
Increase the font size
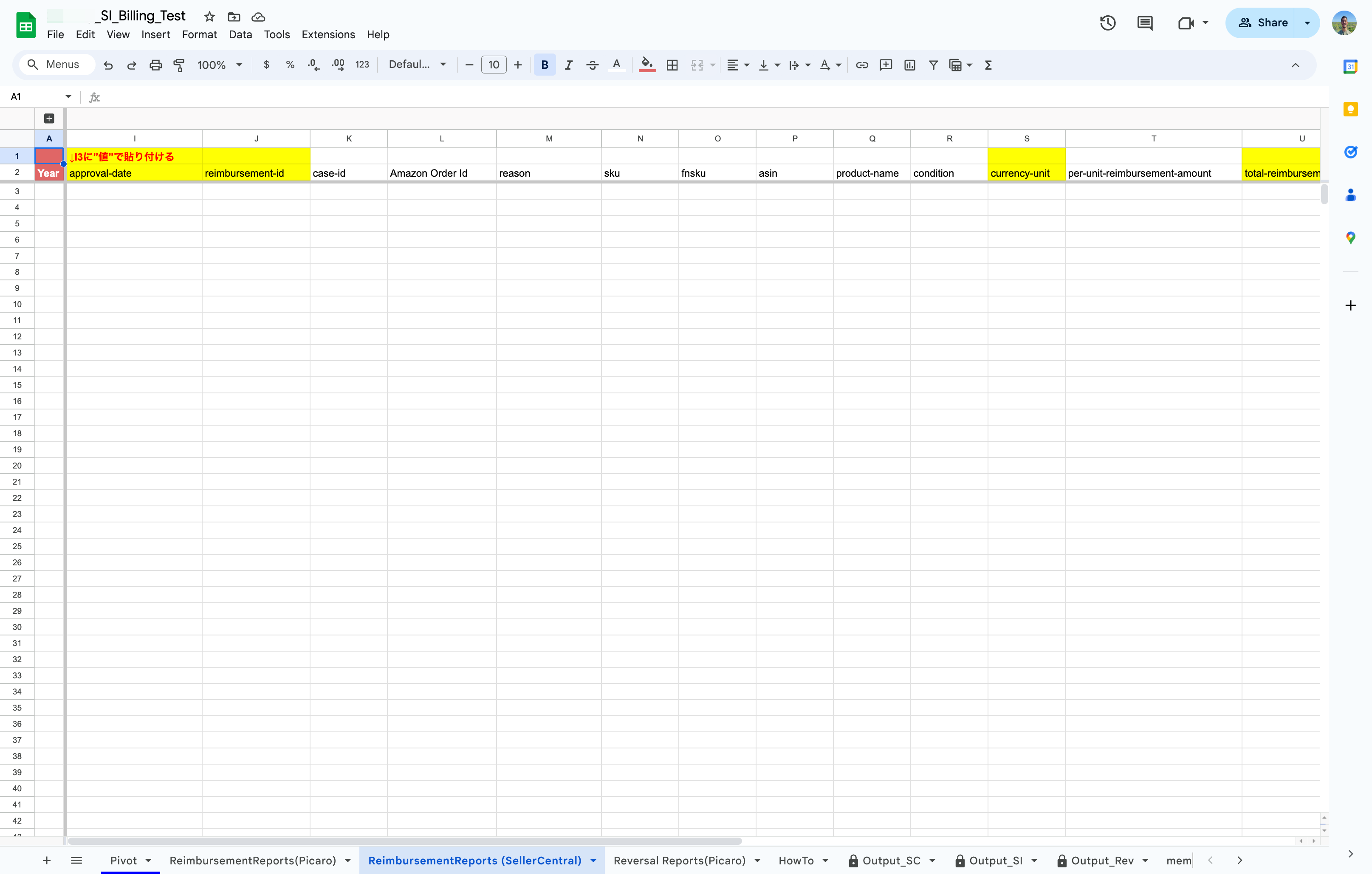click(517, 65)
